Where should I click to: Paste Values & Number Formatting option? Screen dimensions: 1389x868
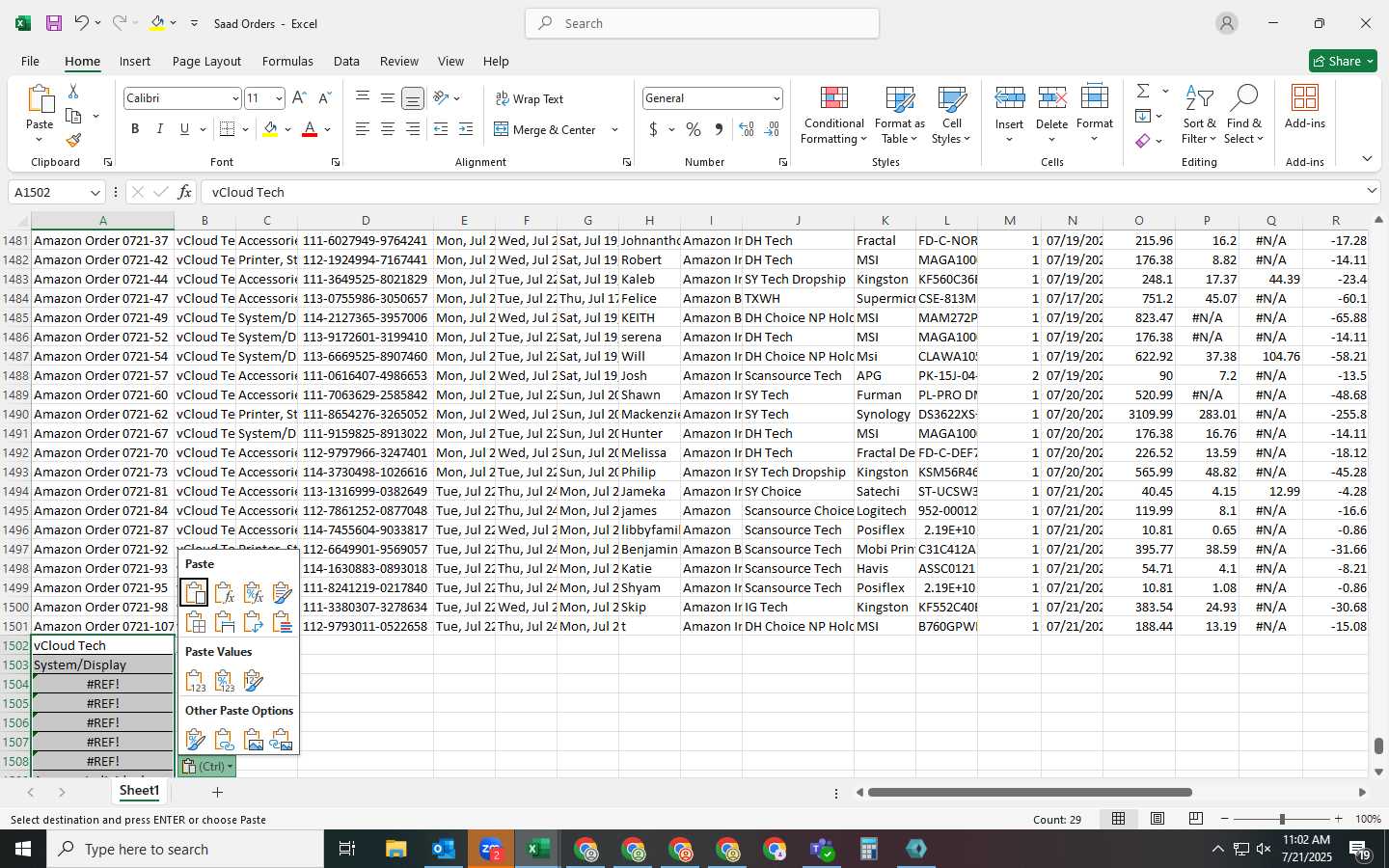(x=224, y=681)
